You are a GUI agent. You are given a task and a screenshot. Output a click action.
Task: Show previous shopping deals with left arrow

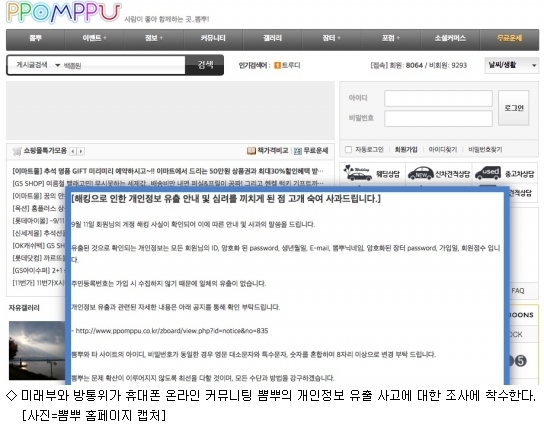[x=73, y=152]
